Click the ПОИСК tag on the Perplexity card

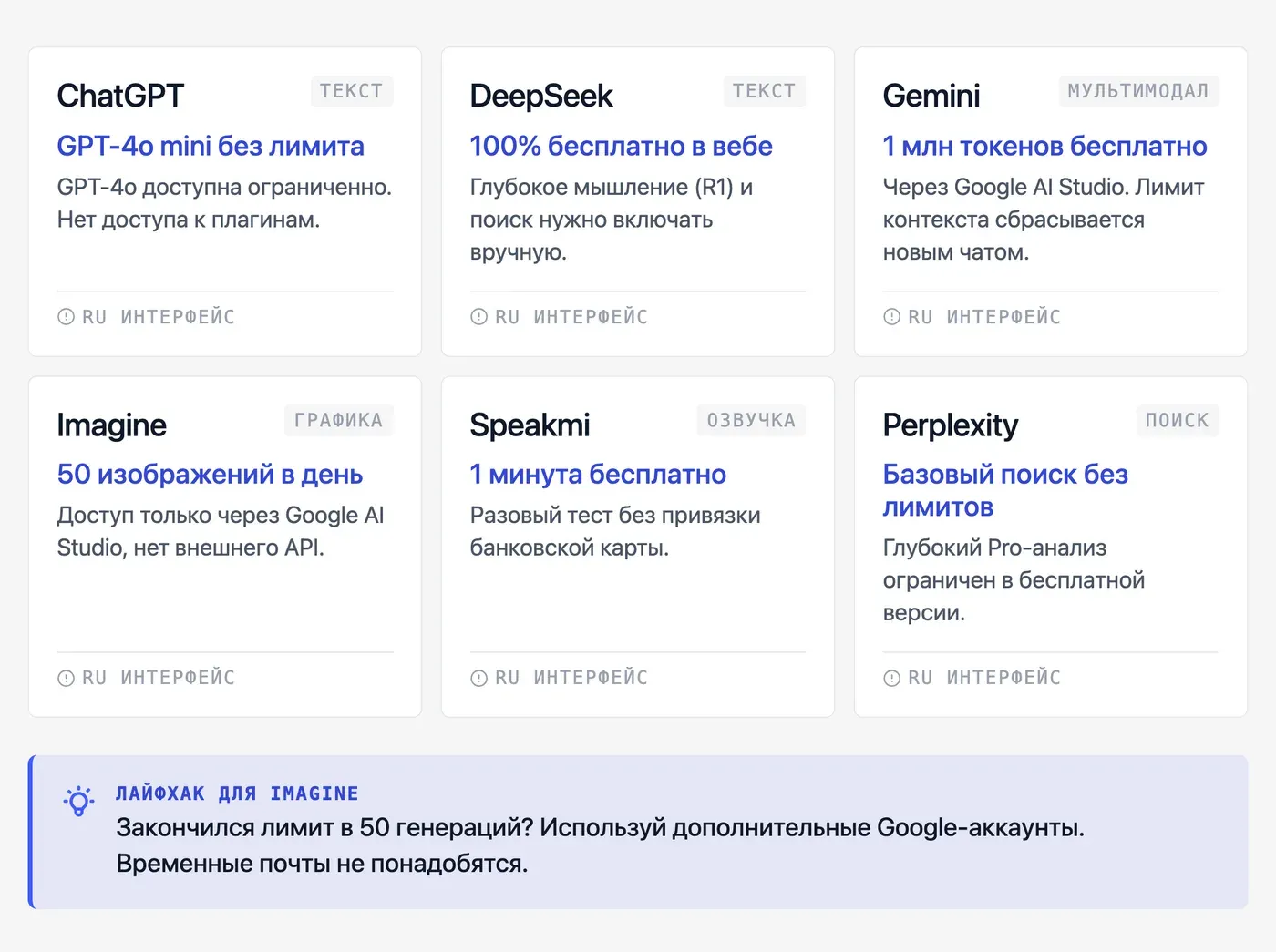(1178, 420)
